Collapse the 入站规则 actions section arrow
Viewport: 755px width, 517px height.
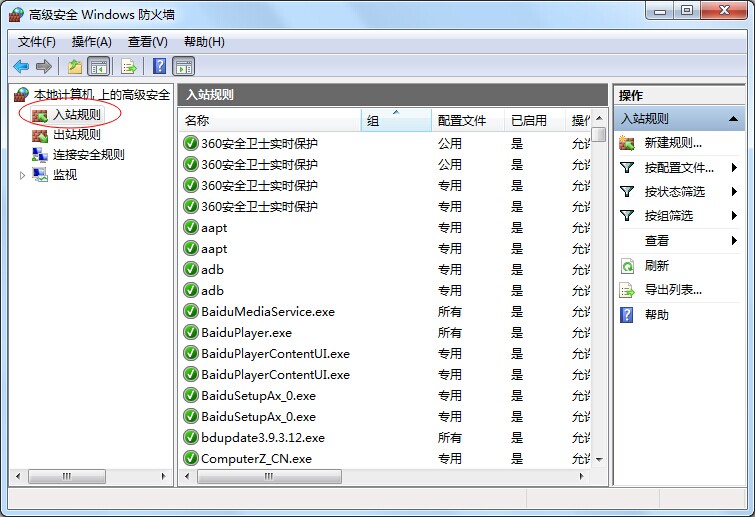pos(733,118)
